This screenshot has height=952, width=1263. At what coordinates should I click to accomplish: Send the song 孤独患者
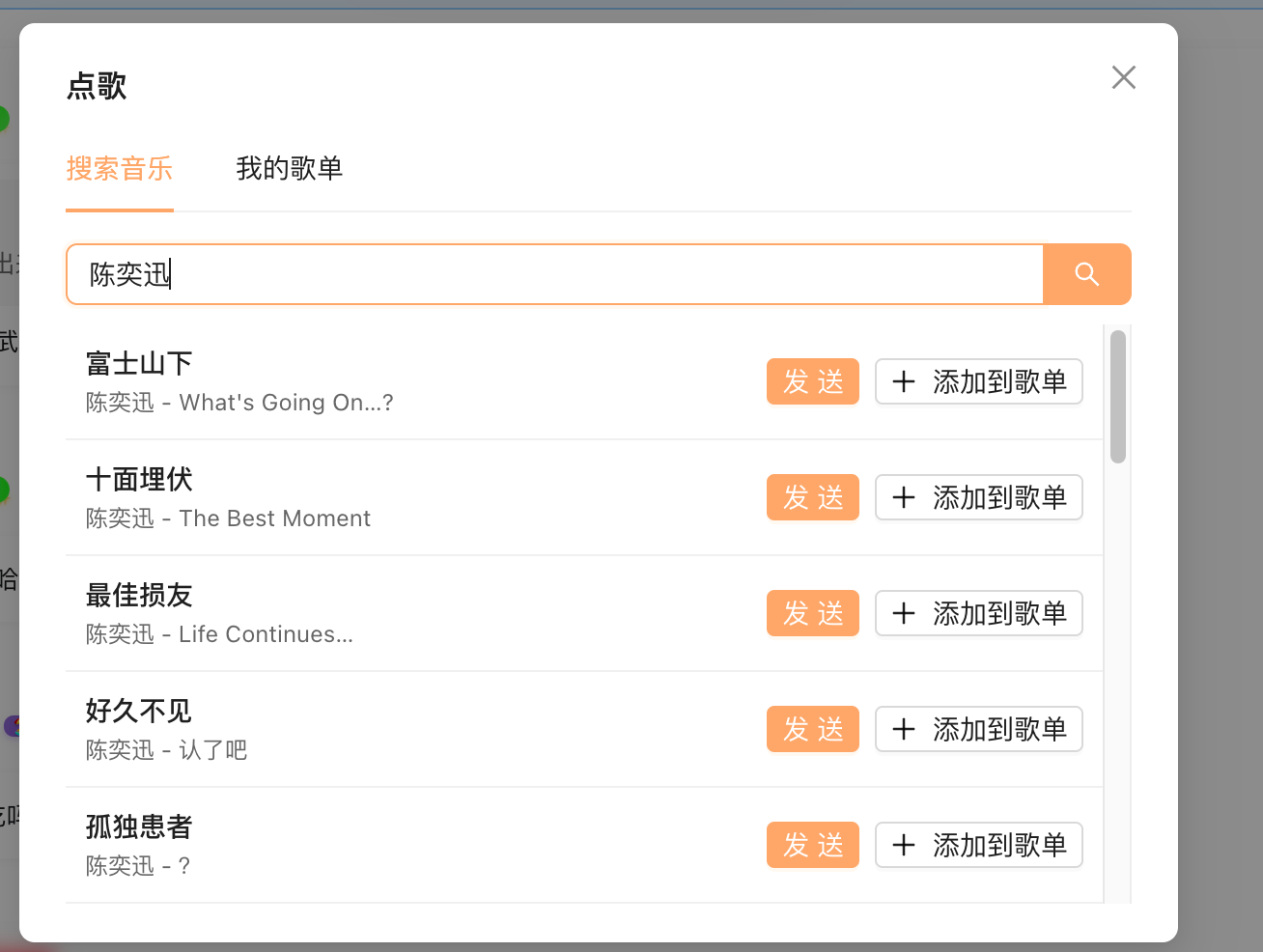813,845
